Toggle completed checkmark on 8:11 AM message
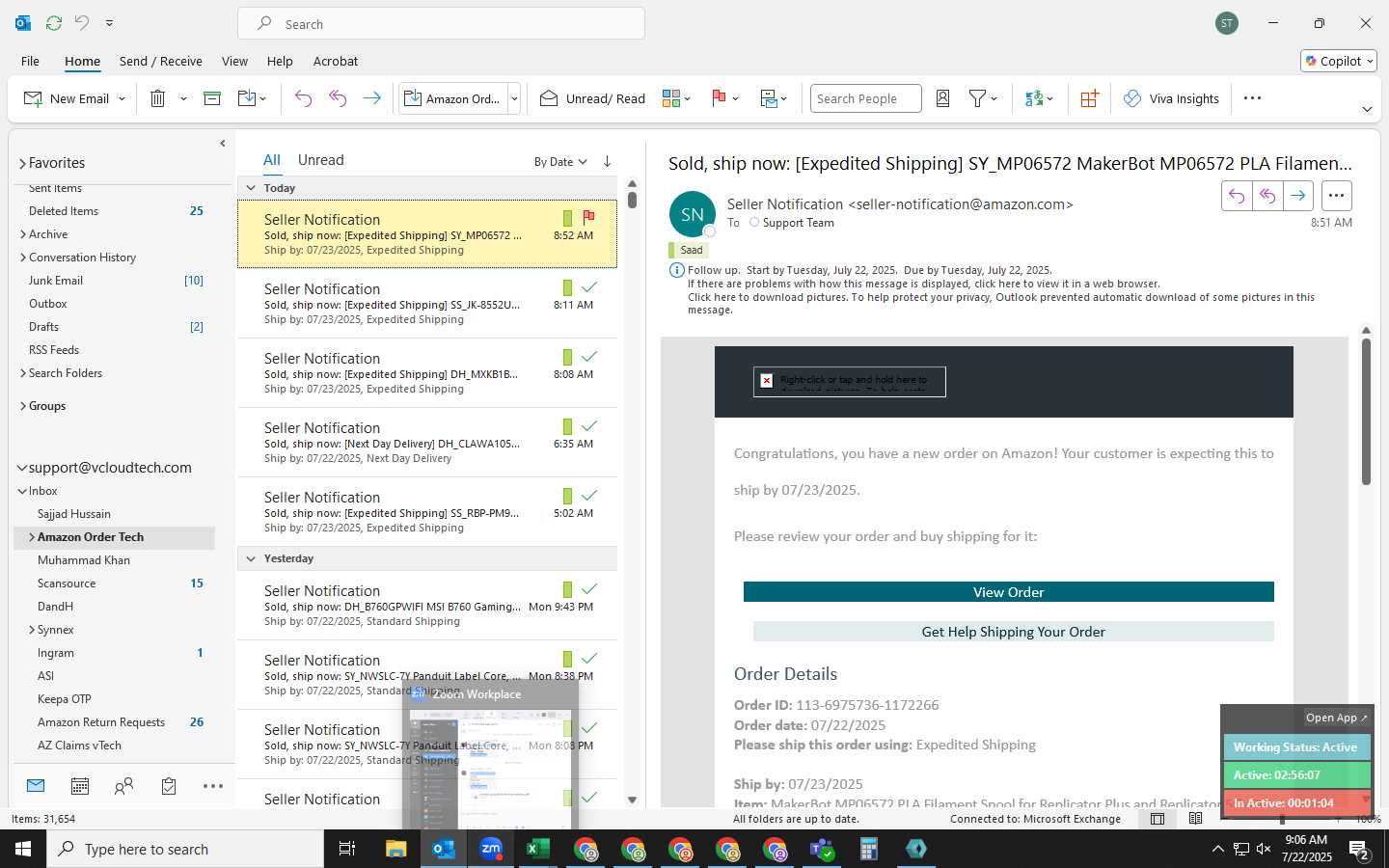Viewport: 1389px width, 868px height. pyautogui.click(x=588, y=287)
